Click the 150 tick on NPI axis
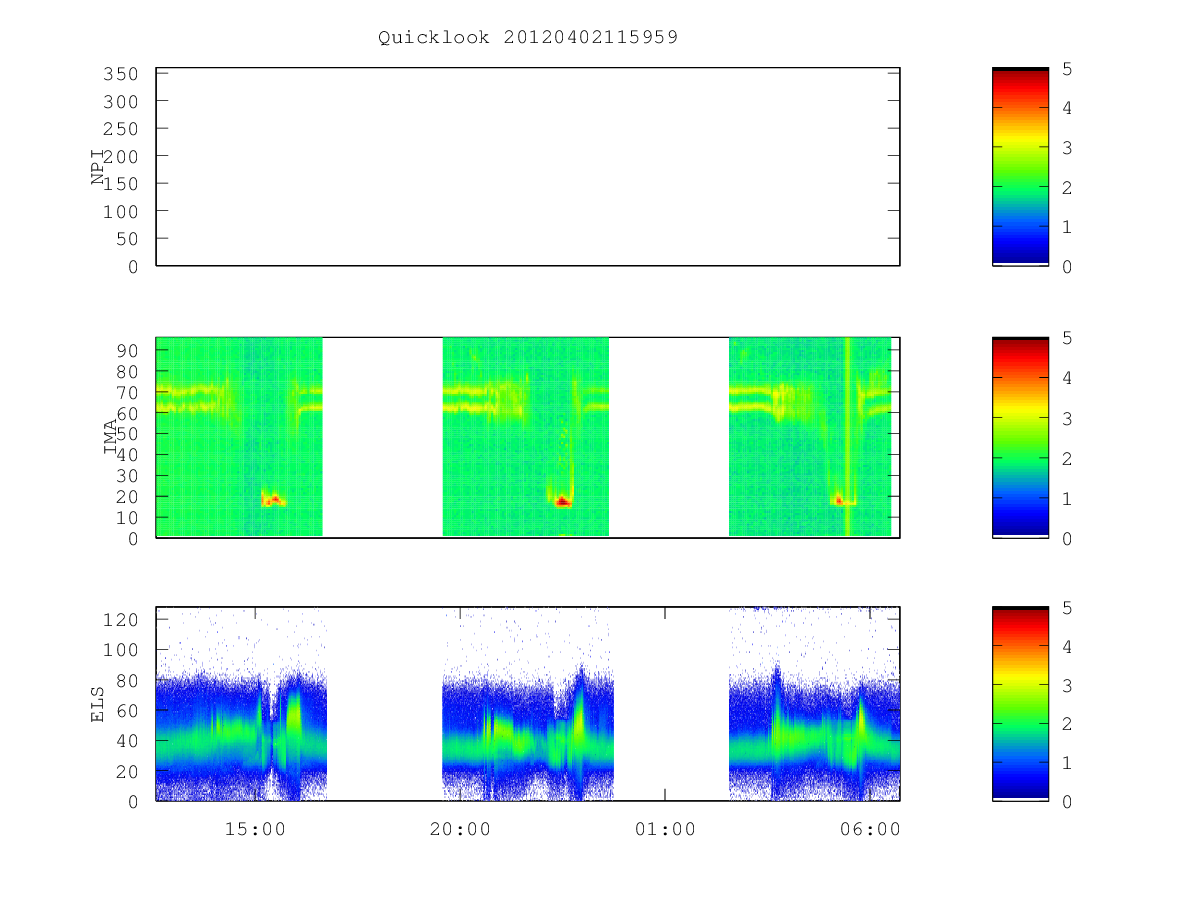Image resolution: width=1200 pixels, height=900 pixels. 120,184
